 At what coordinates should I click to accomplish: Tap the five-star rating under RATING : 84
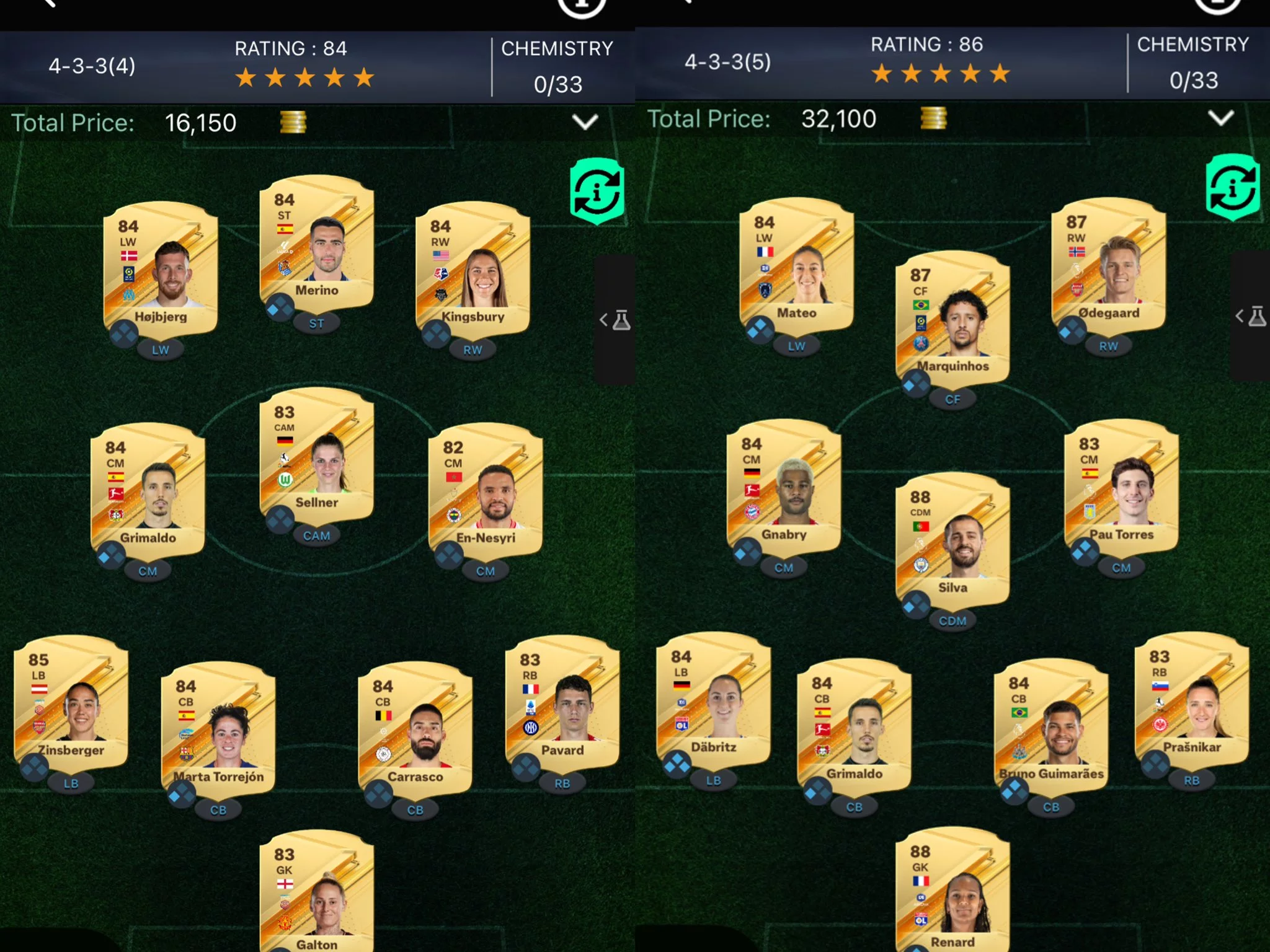pyautogui.click(x=304, y=78)
